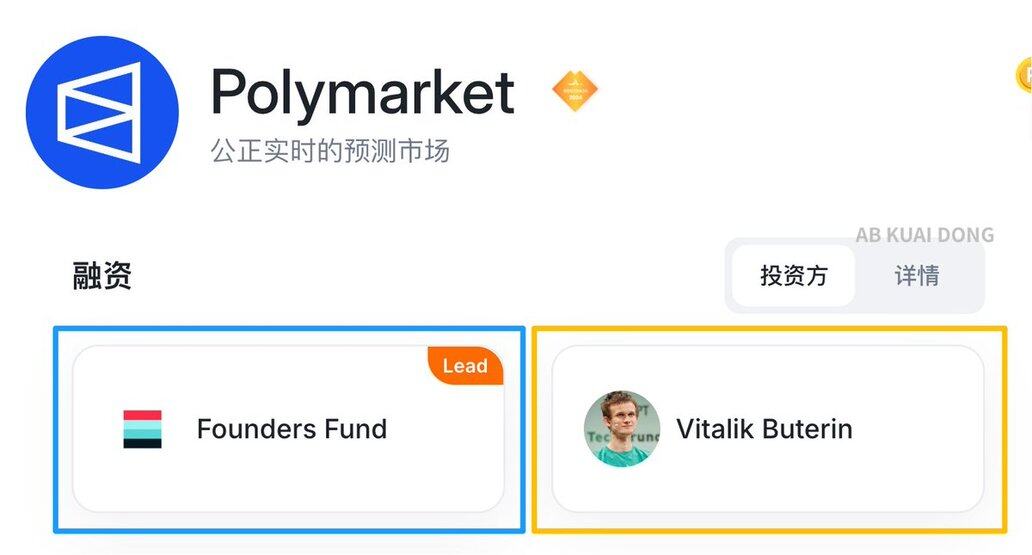Open the Vitalik Buterin name link
This screenshot has width=1032, height=555.
[764, 429]
